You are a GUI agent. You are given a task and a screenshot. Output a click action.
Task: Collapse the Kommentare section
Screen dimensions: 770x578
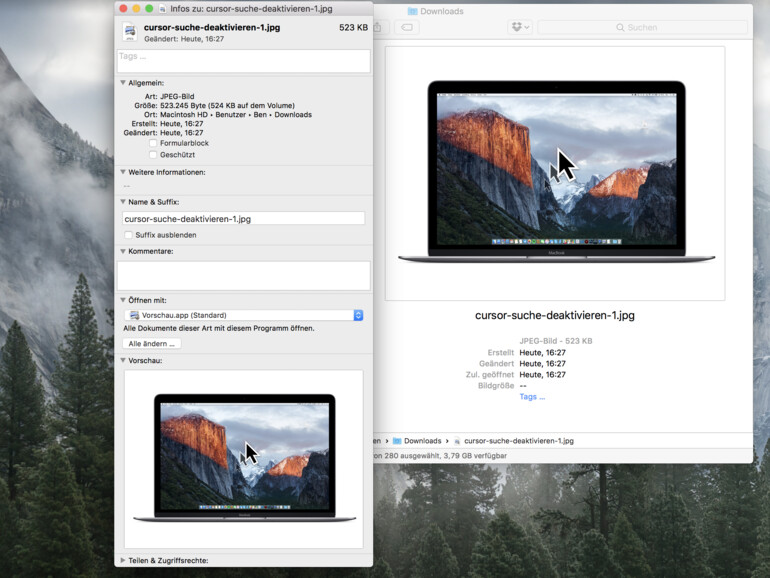click(x=123, y=251)
